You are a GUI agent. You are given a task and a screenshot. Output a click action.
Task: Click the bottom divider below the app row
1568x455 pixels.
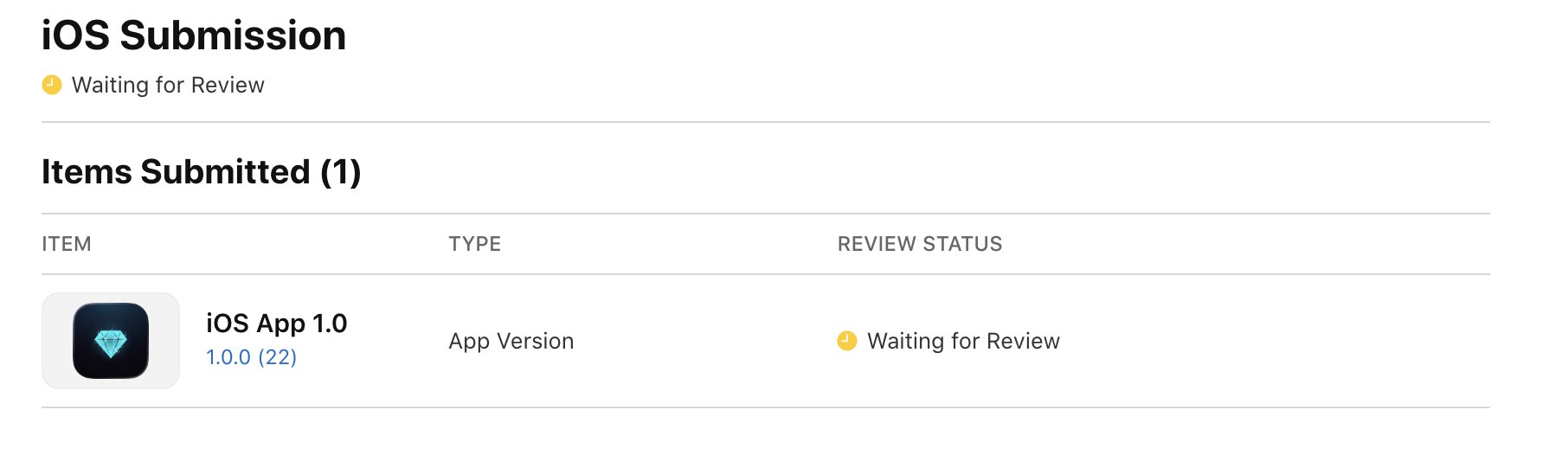[765, 407]
